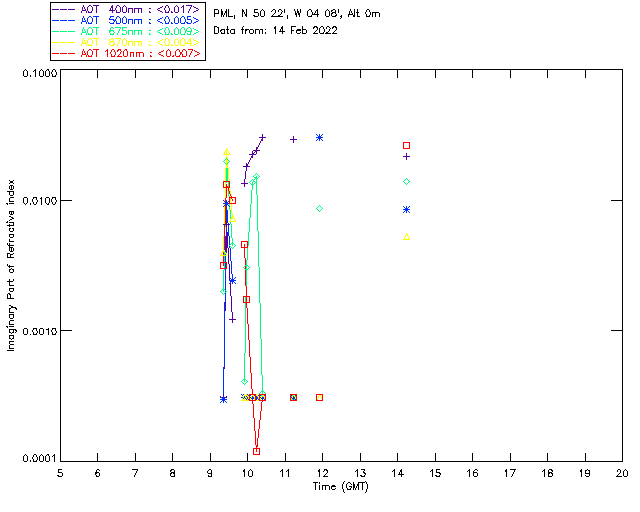Select the topmost yellow triangle near 9.5 GMT
The width and height of the screenshot is (640, 512).
(x=227, y=152)
